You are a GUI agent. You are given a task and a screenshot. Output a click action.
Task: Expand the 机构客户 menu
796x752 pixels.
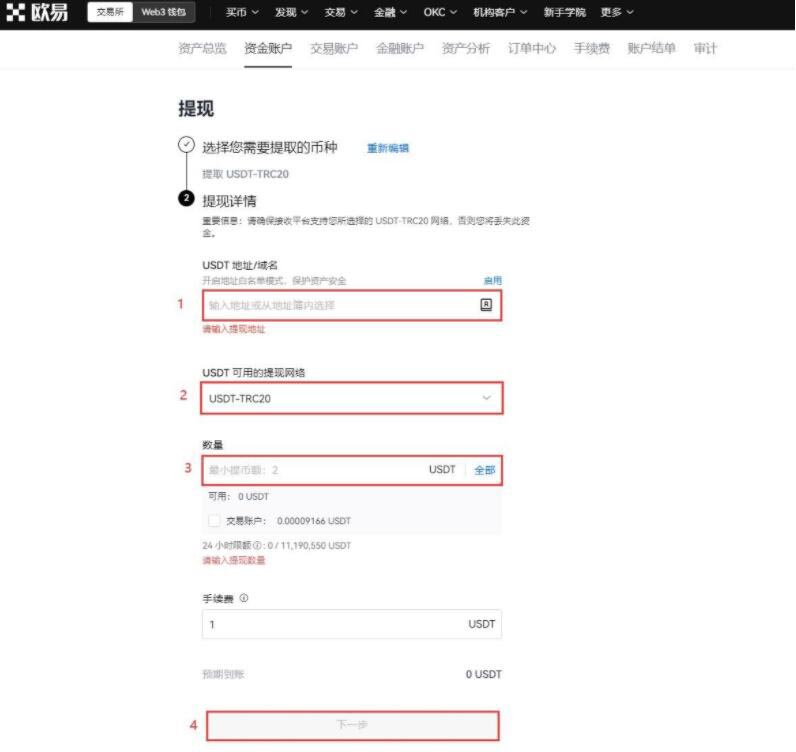[x=500, y=12]
